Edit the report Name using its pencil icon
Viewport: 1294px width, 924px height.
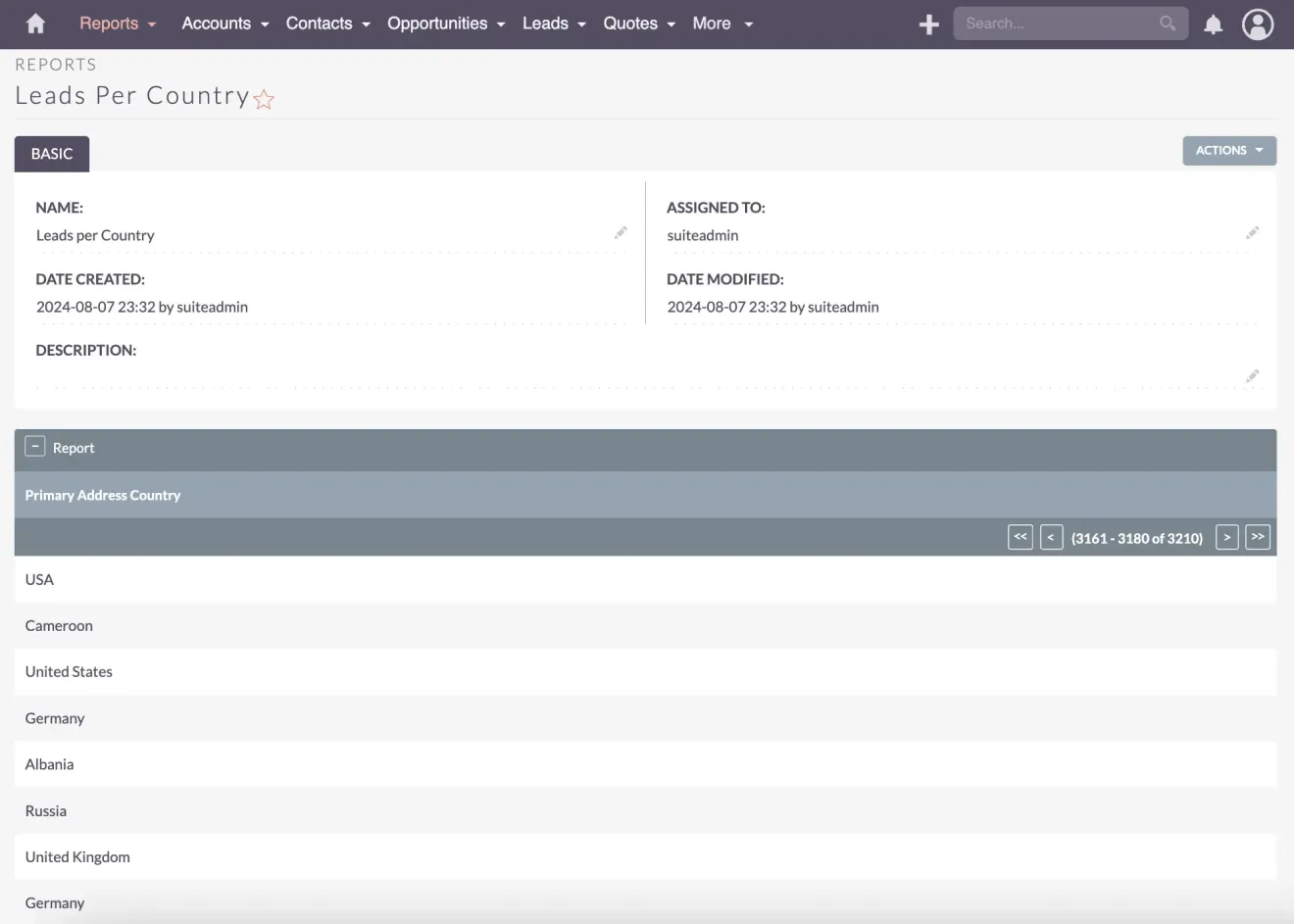[621, 232]
